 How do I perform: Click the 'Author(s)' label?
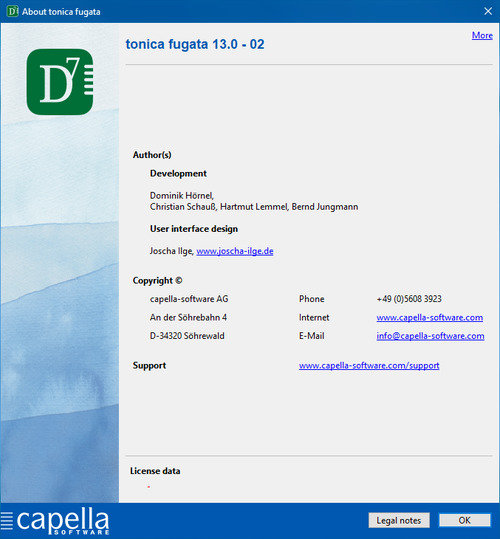tap(152, 155)
